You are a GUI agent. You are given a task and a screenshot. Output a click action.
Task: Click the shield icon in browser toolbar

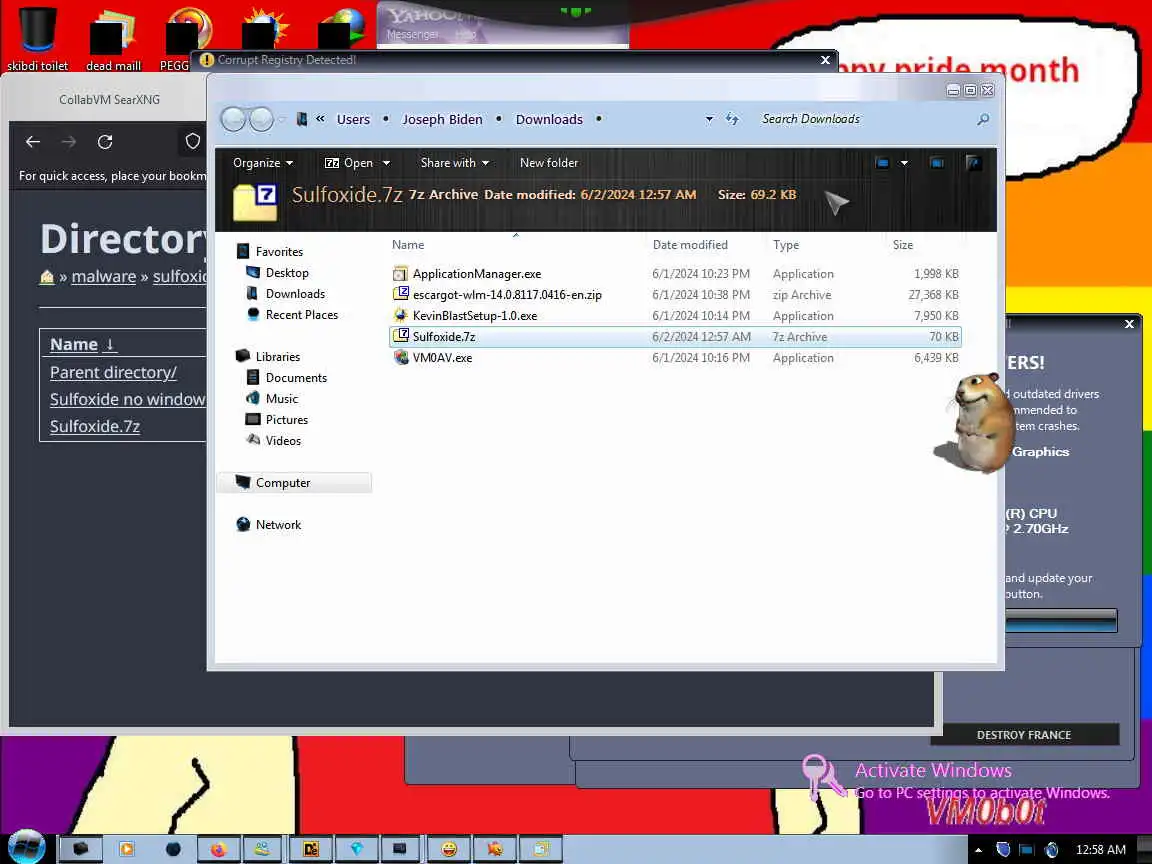click(x=192, y=141)
